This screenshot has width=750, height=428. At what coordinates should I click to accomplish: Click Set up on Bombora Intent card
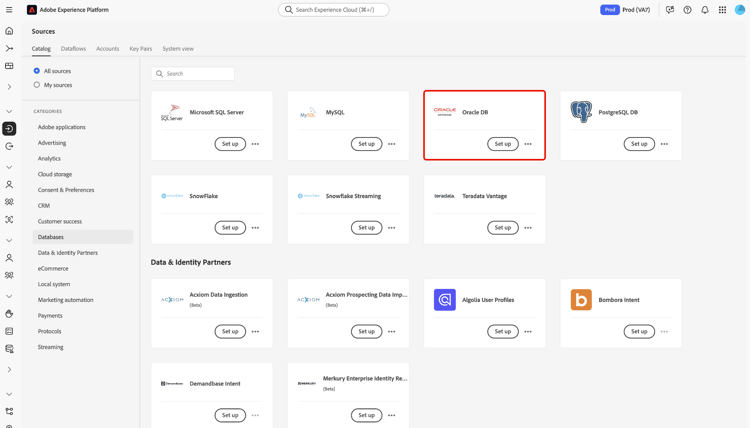coord(639,331)
